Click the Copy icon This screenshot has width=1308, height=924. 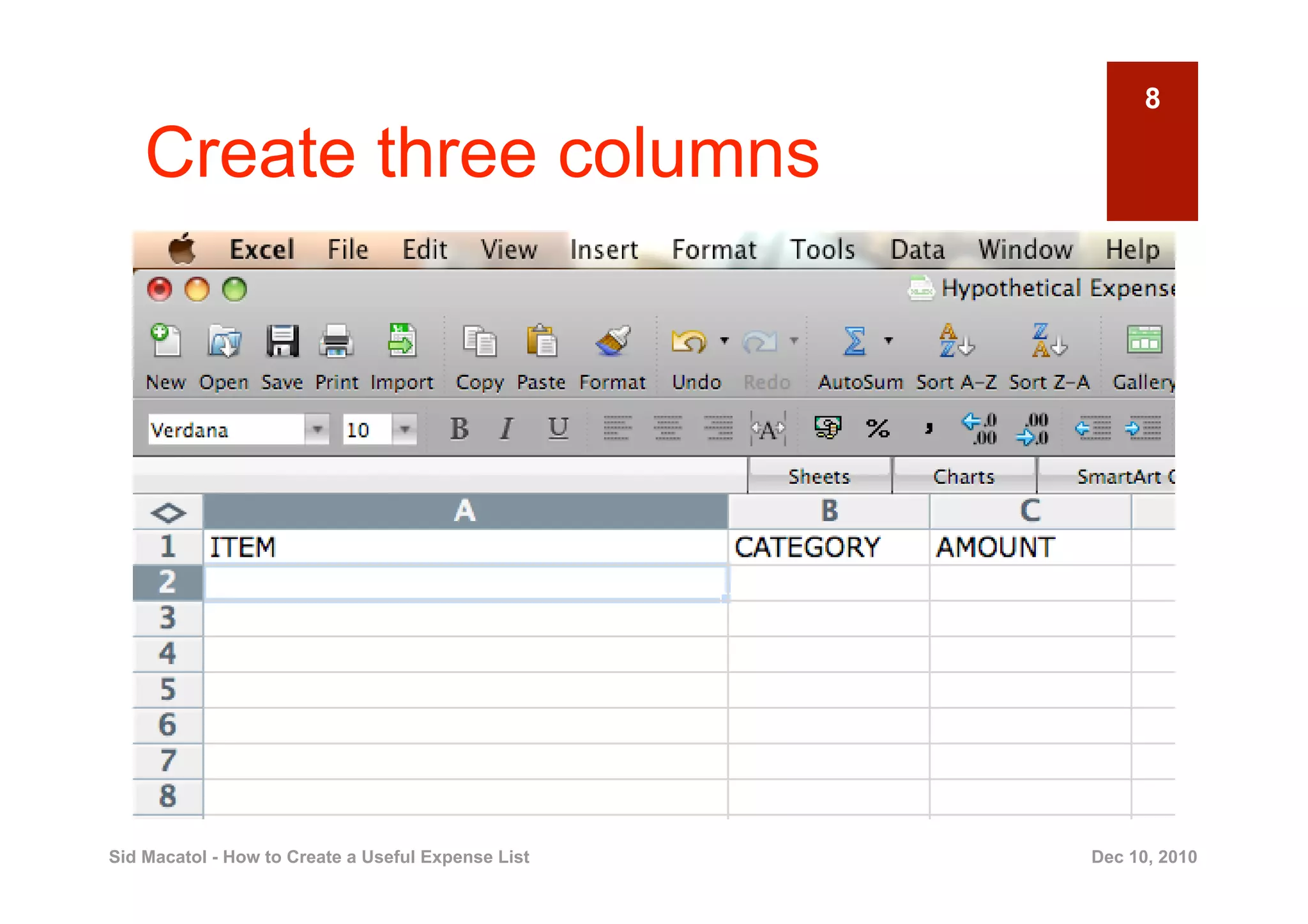click(x=480, y=341)
